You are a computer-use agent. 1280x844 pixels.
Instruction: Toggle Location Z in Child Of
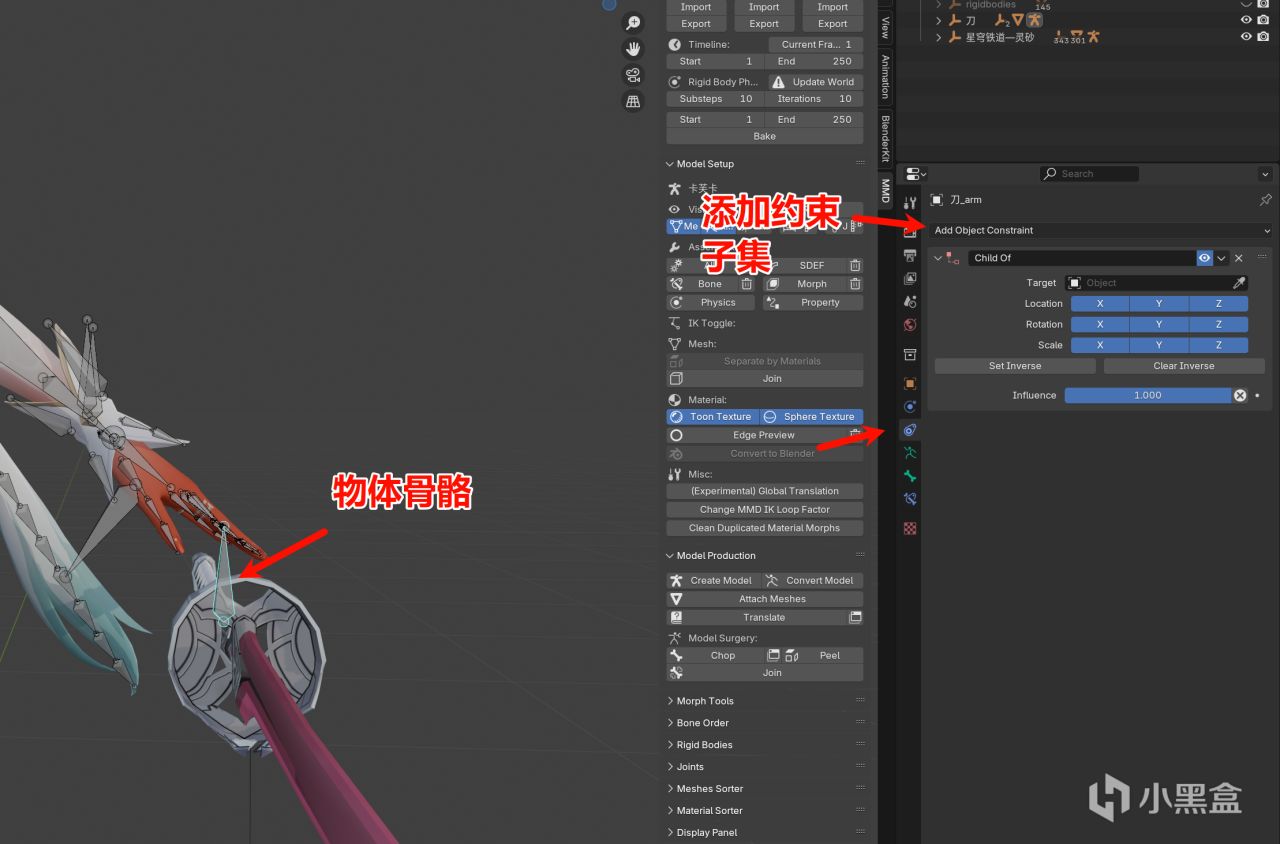pyautogui.click(x=1219, y=304)
